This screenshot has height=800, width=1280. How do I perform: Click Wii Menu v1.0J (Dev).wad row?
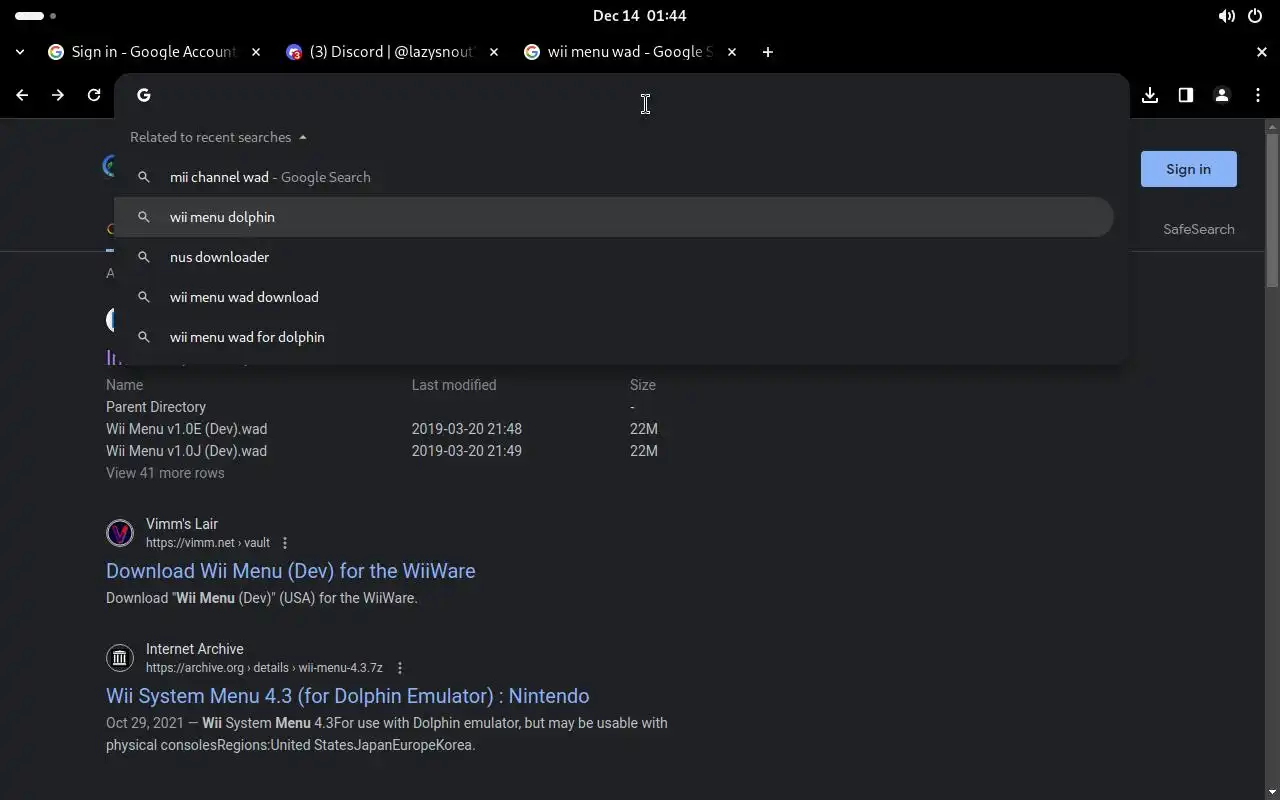pyautogui.click(x=382, y=451)
